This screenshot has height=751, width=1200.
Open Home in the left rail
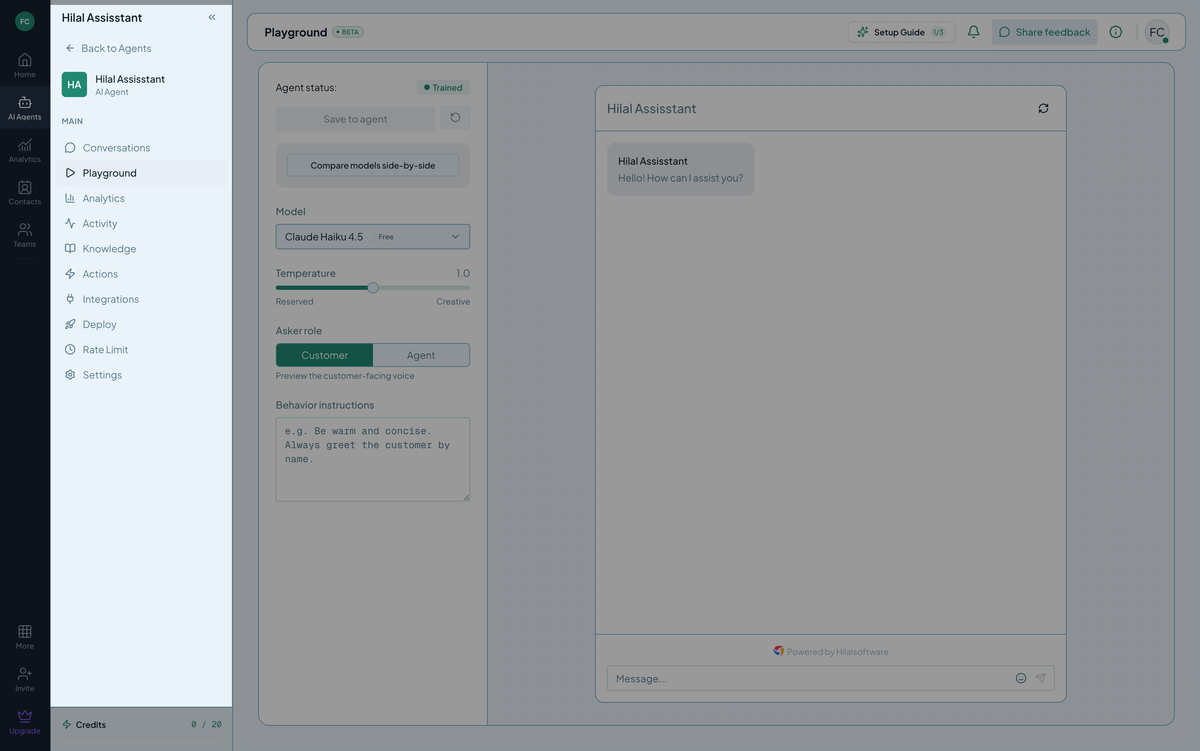tap(25, 65)
